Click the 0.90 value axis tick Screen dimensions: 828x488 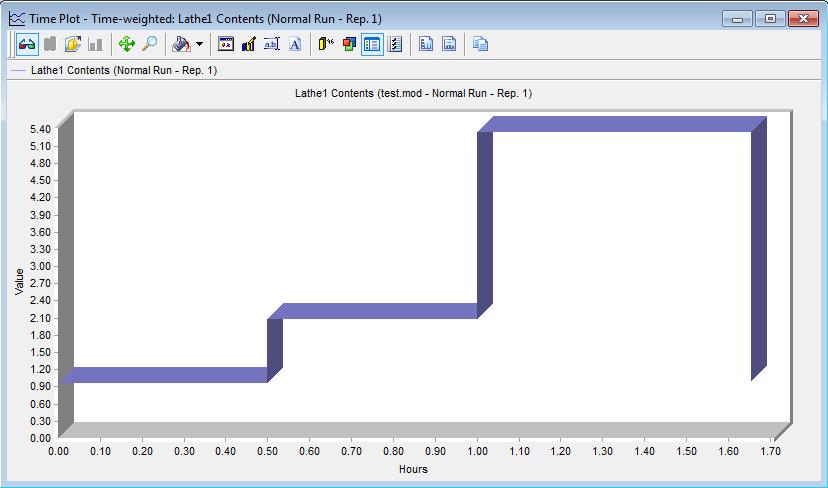point(41,386)
